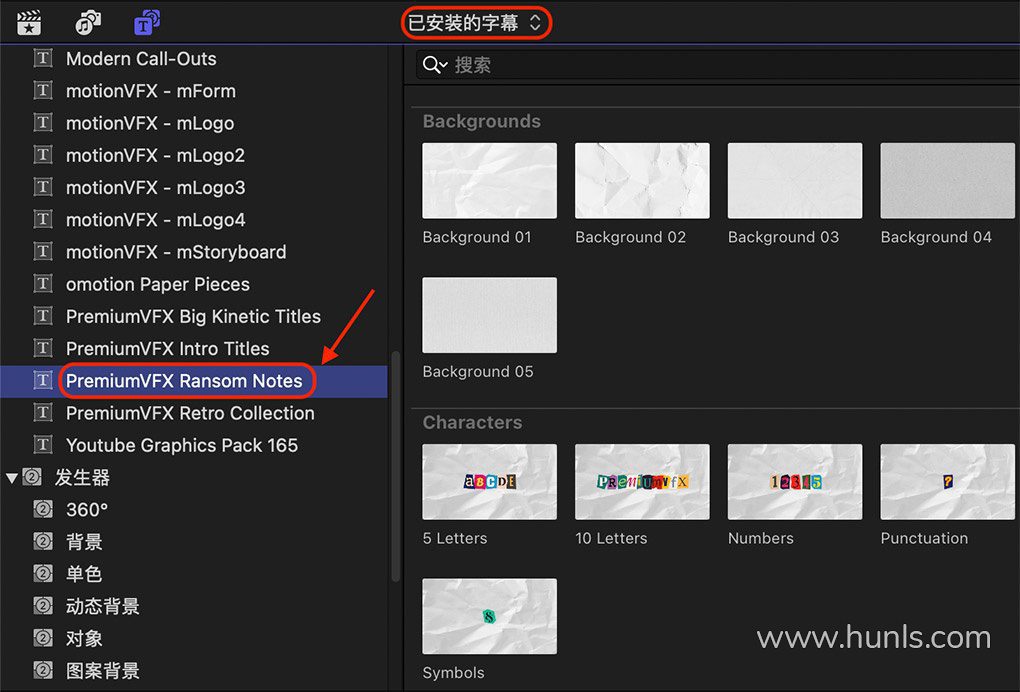Click the generator icon beside 360°
Viewport: 1020px width, 692px height.
coord(43,510)
